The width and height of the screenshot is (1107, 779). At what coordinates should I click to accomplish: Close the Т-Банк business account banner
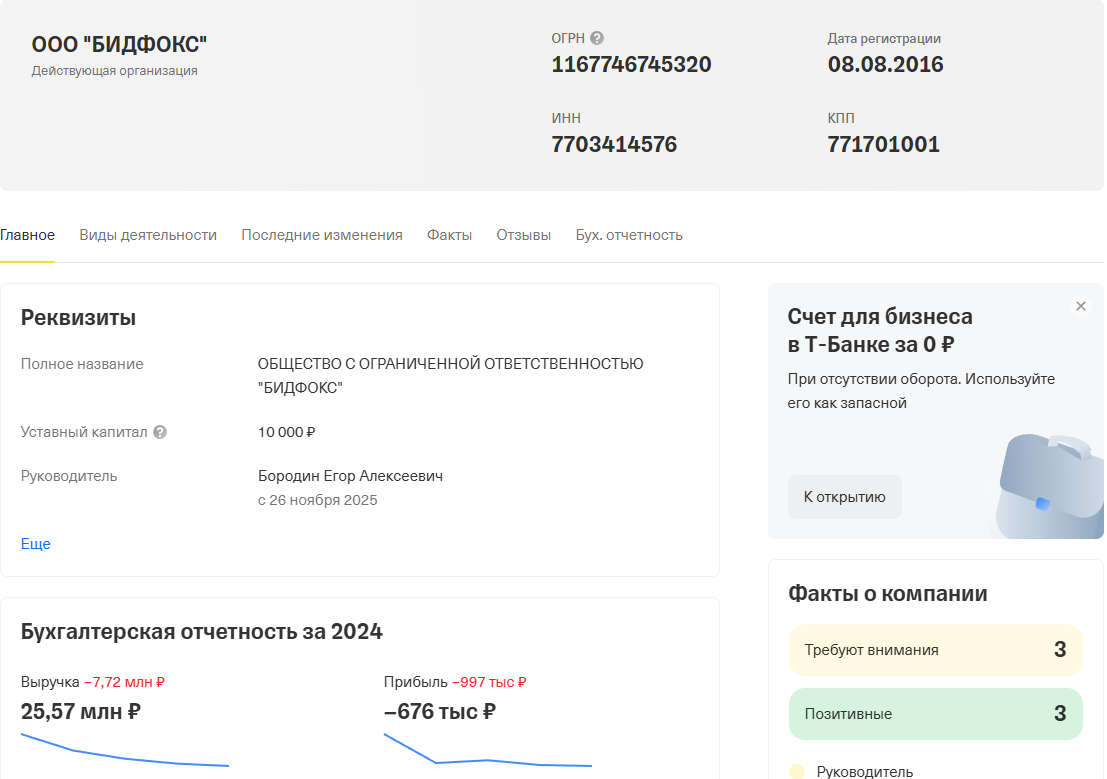(1080, 306)
